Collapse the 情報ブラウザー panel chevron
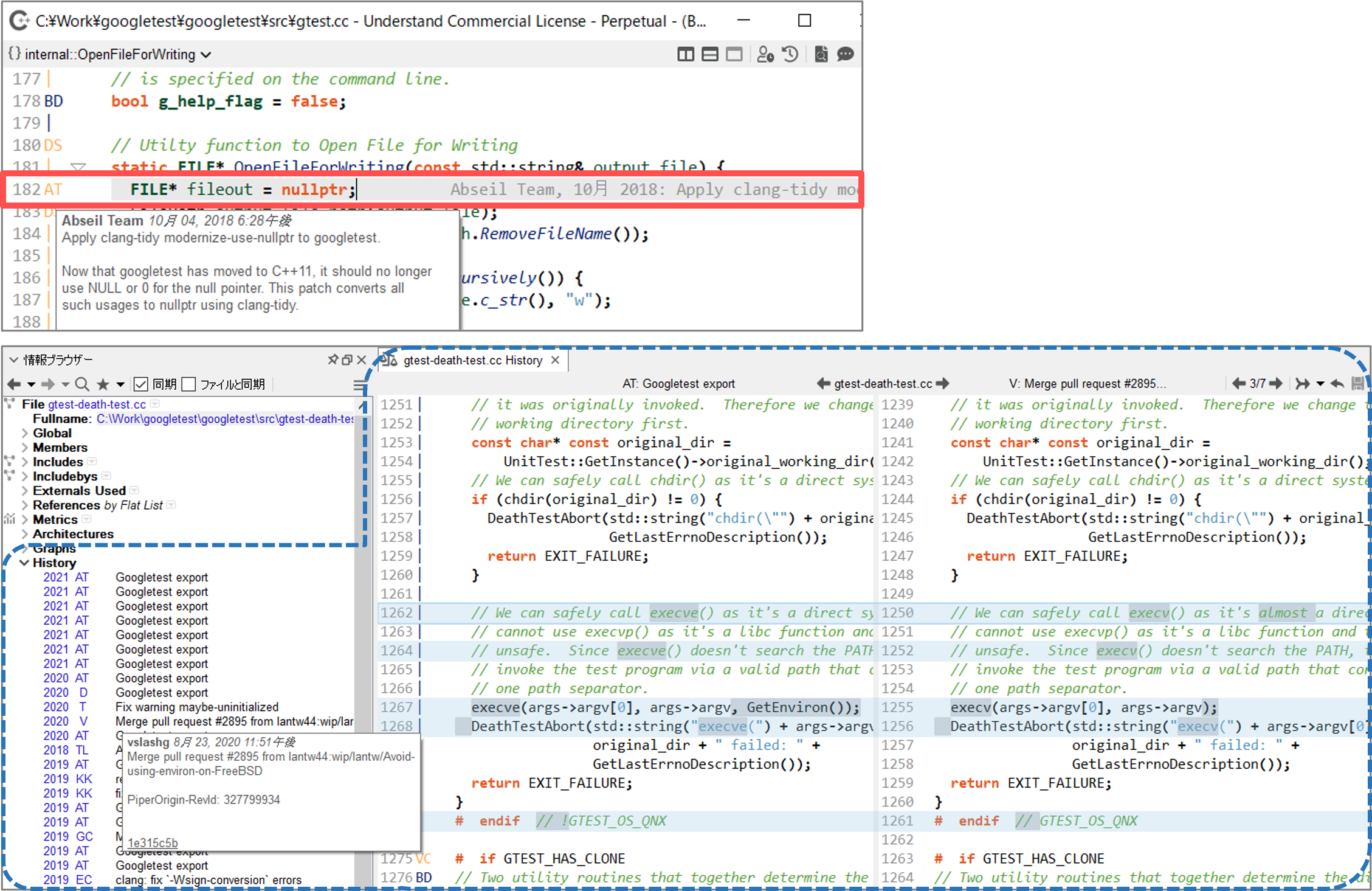The height and width of the screenshot is (891, 1372). 13,359
